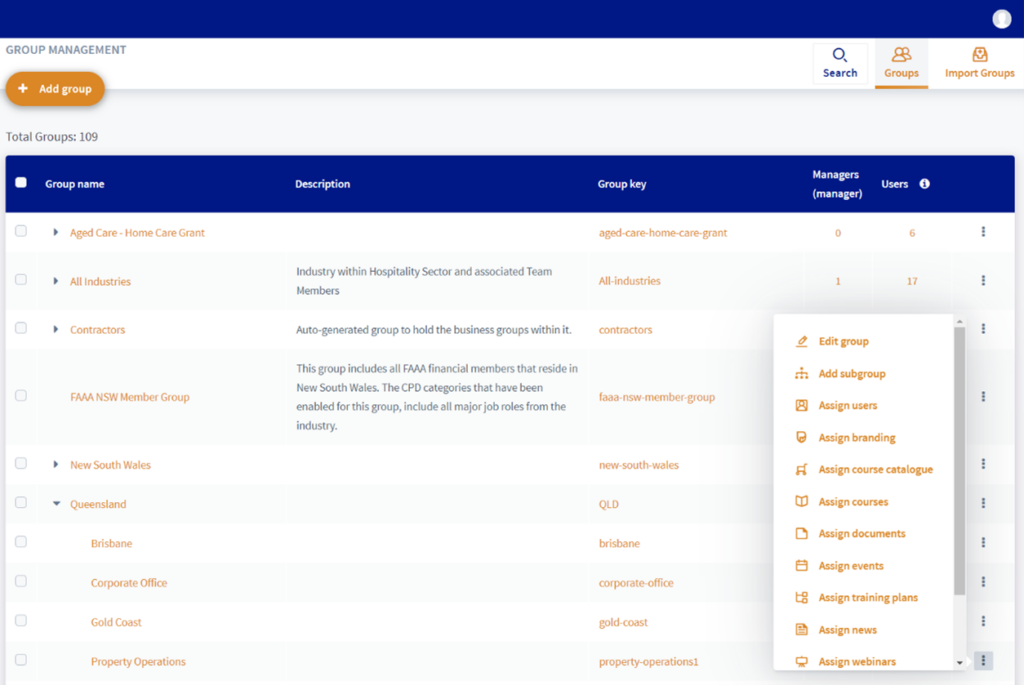Viewport: 1024px width, 685px height.
Task: Click the shield icon beside Assign branding
Action: pos(801,438)
